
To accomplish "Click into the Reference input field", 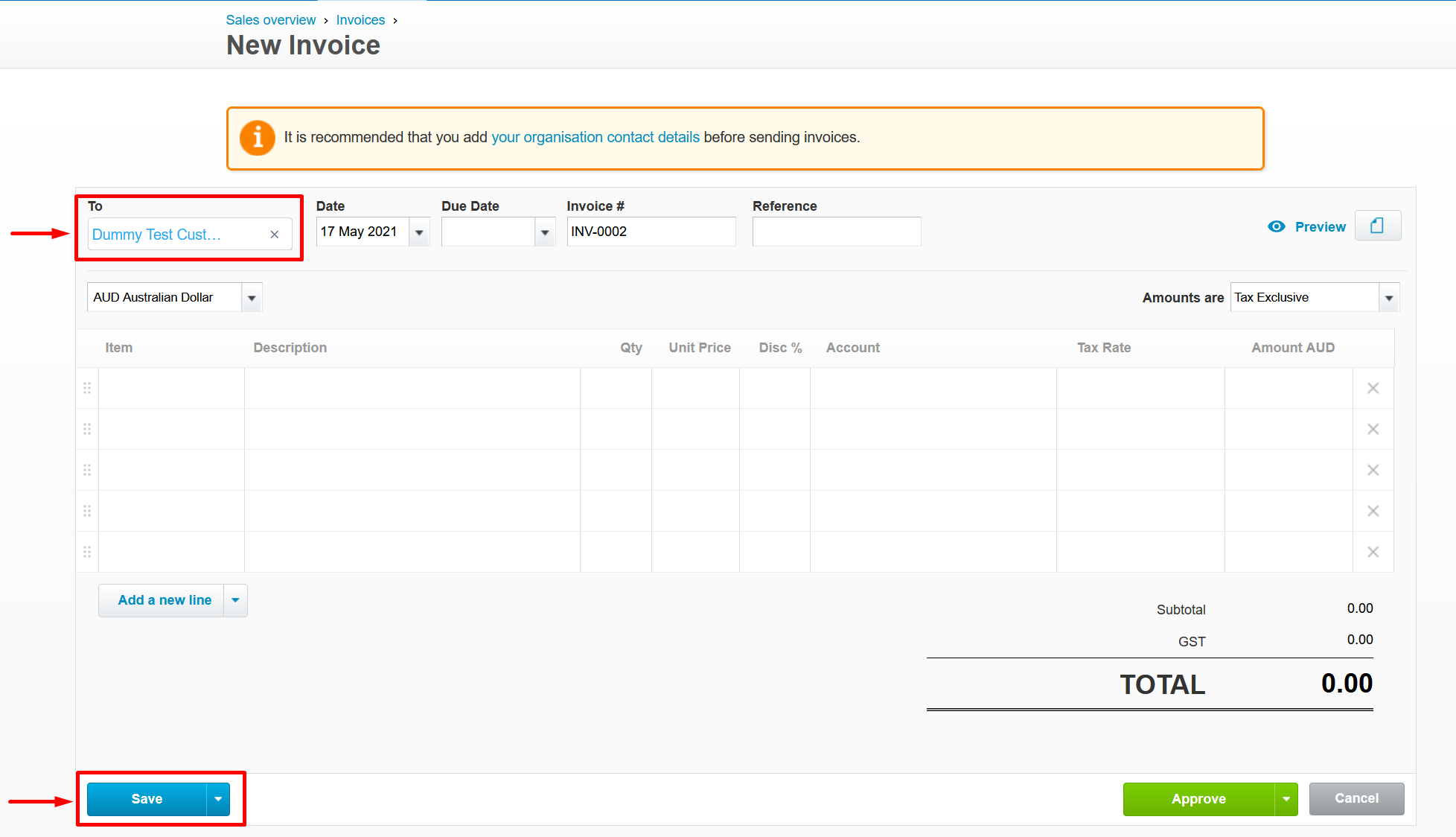I will click(836, 232).
